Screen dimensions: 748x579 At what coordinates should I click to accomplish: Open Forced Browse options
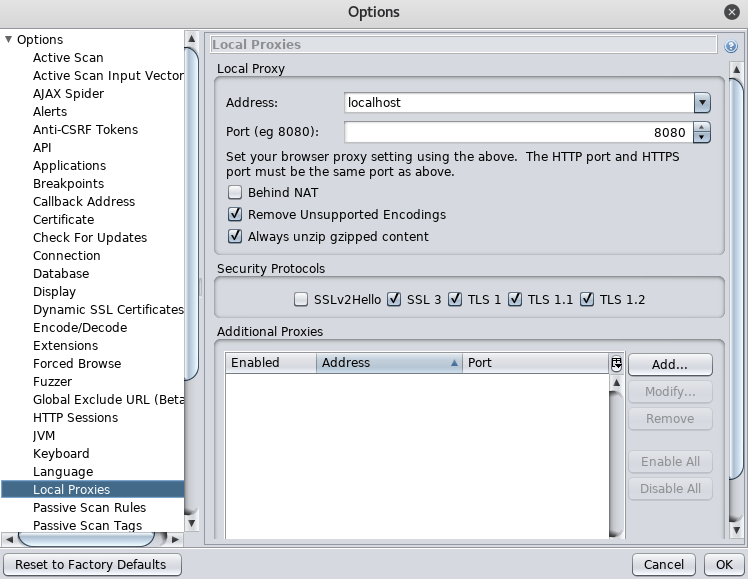click(77, 364)
